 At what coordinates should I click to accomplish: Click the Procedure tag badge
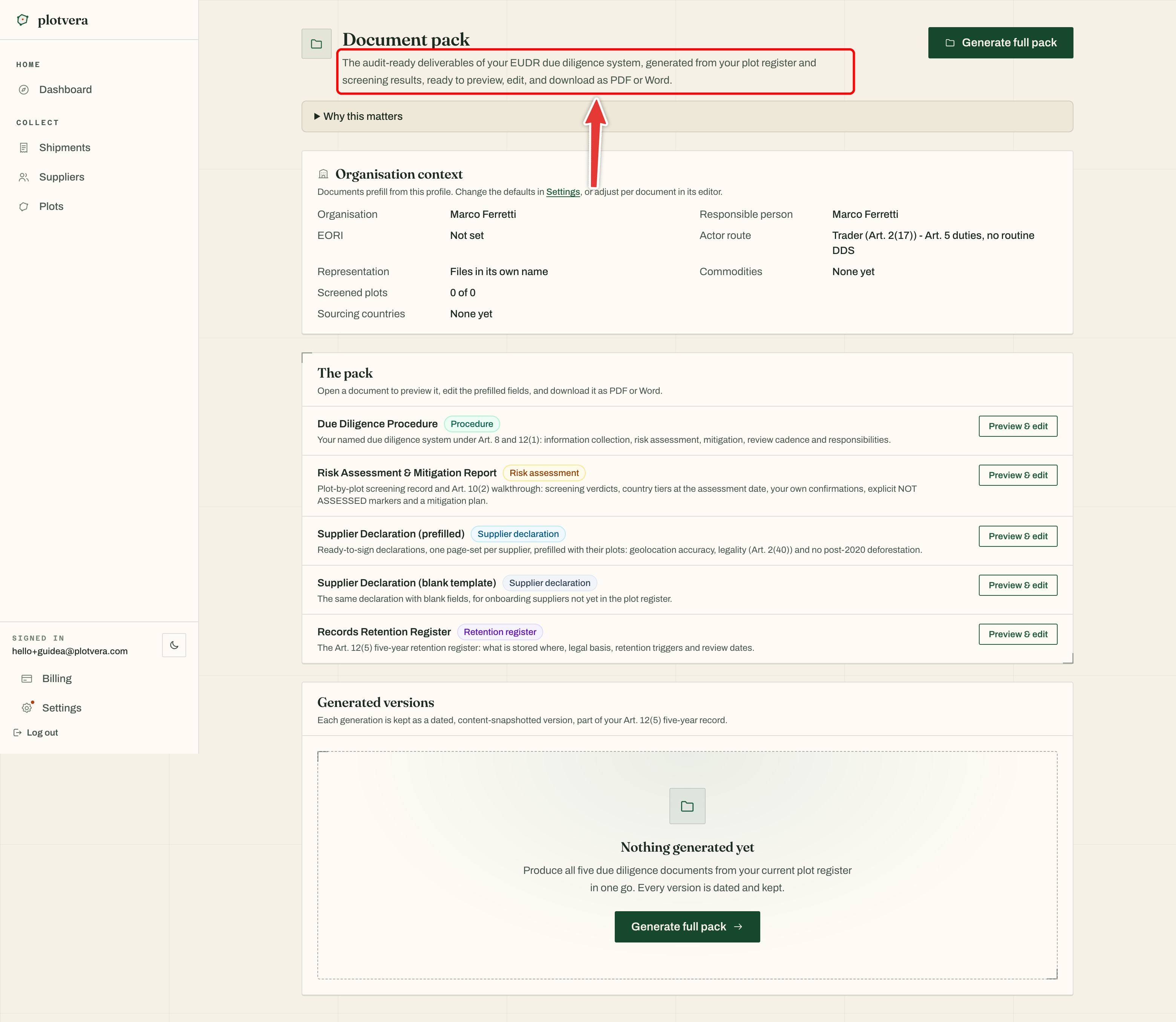tap(472, 424)
